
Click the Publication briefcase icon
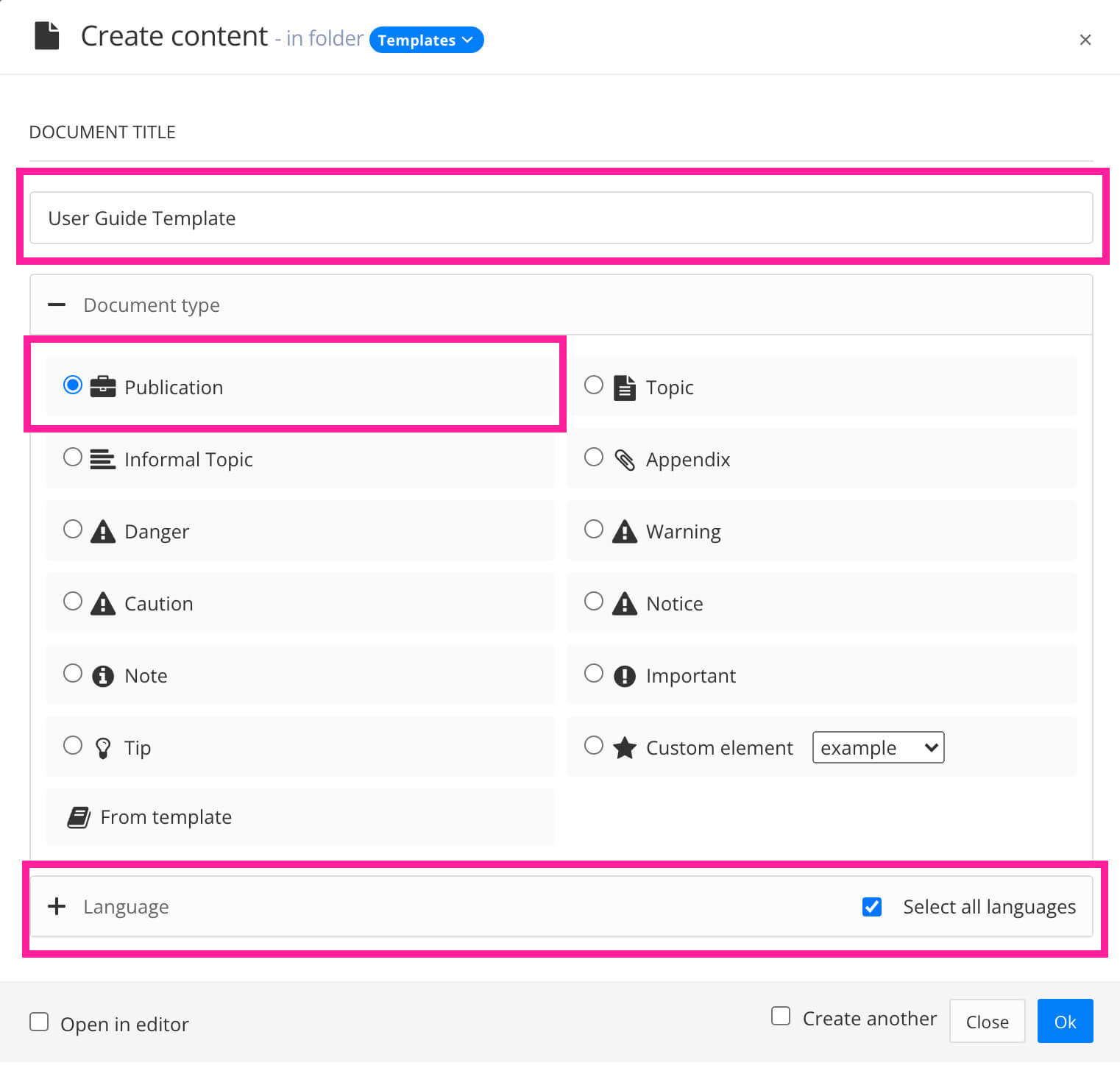click(x=103, y=386)
